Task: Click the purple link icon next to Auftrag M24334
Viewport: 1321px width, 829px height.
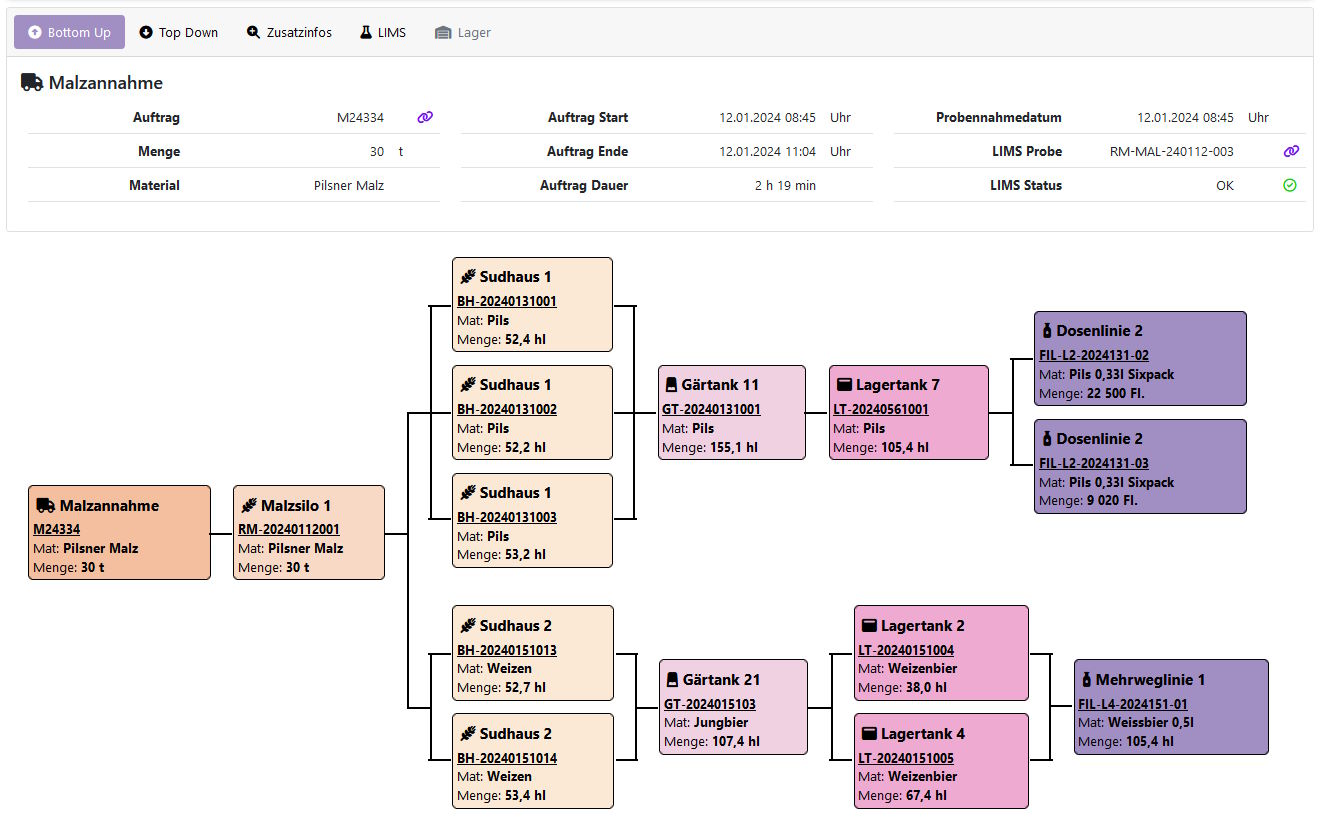Action: click(425, 117)
